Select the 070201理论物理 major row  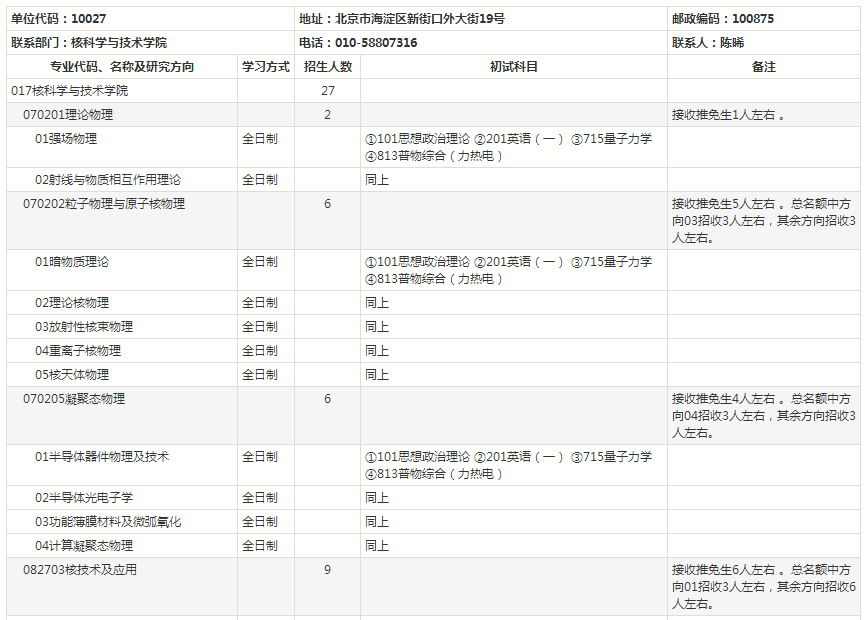click(69, 115)
